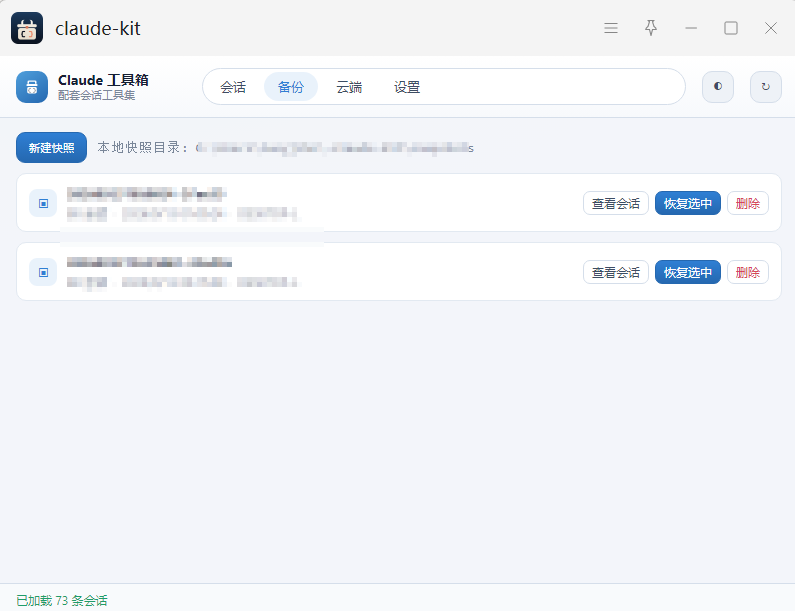Image resolution: width=795 pixels, height=611 pixels.
Task: Switch to the 会话 tab
Action: pos(233,87)
